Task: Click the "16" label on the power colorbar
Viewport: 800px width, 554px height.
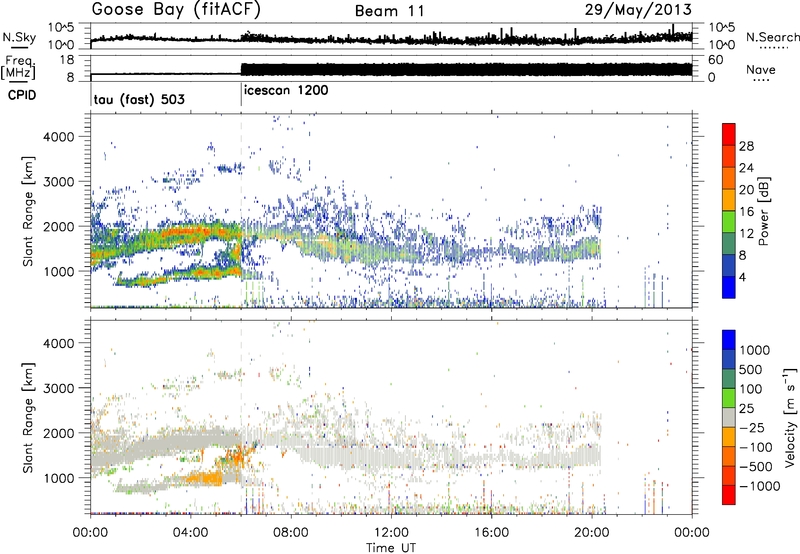Action: 746,211
